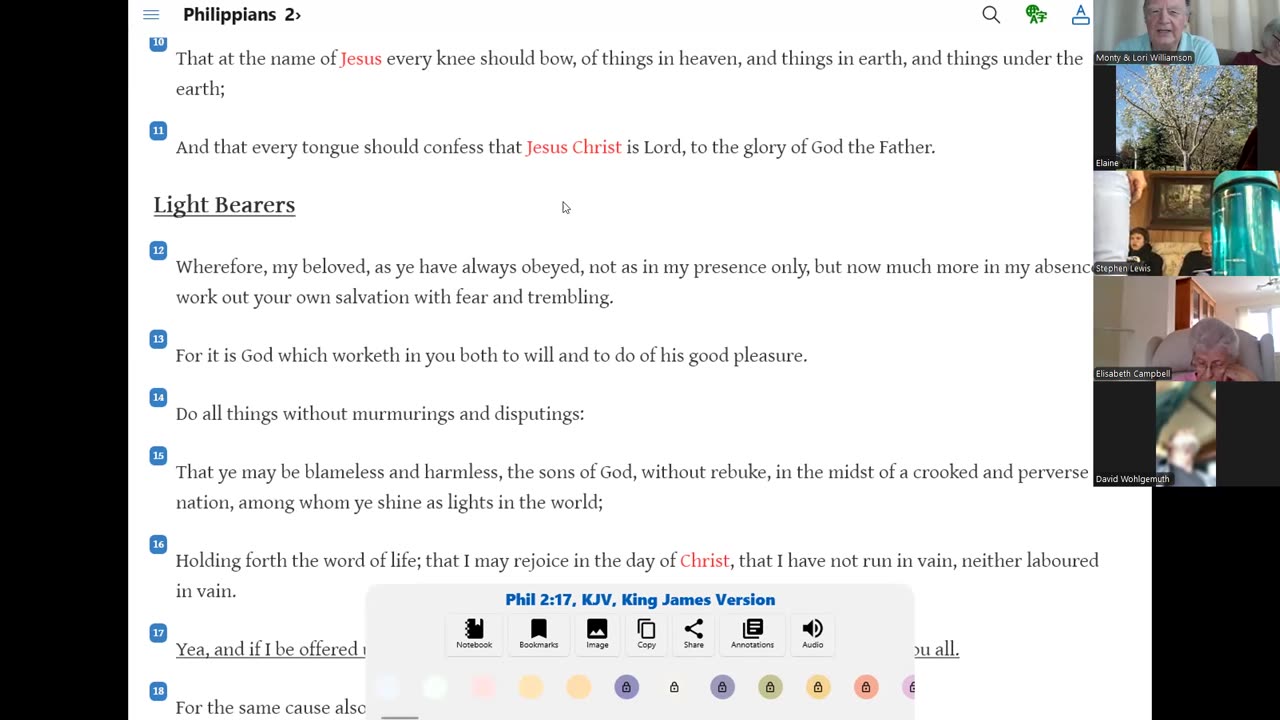The image size is (1280, 720).
Task: Click verse 13 text 'For it is God which worketh'
Action: [491, 356]
